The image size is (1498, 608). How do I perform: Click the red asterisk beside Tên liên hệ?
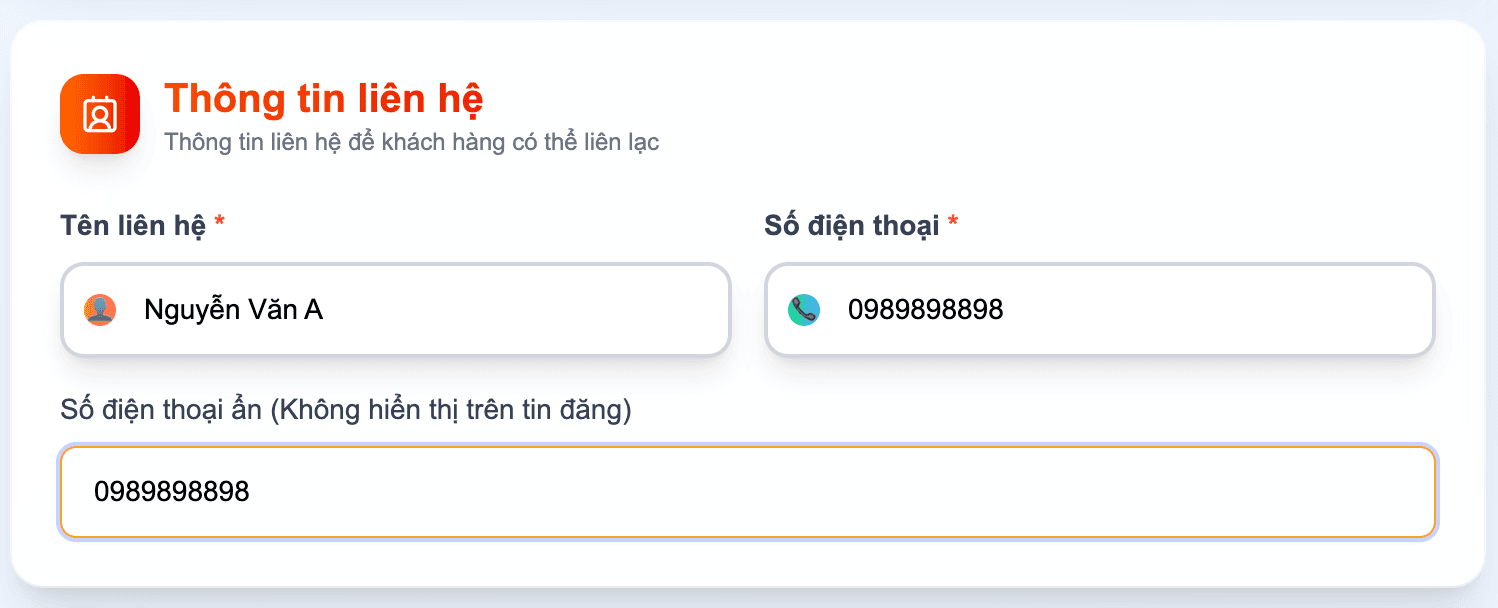(220, 224)
